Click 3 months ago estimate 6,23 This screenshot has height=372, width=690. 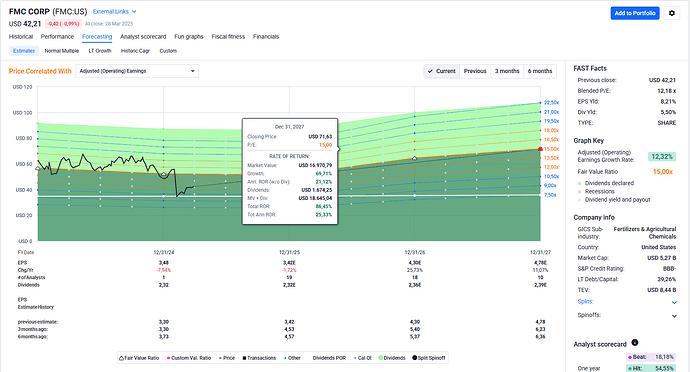[x=540, y=329]
